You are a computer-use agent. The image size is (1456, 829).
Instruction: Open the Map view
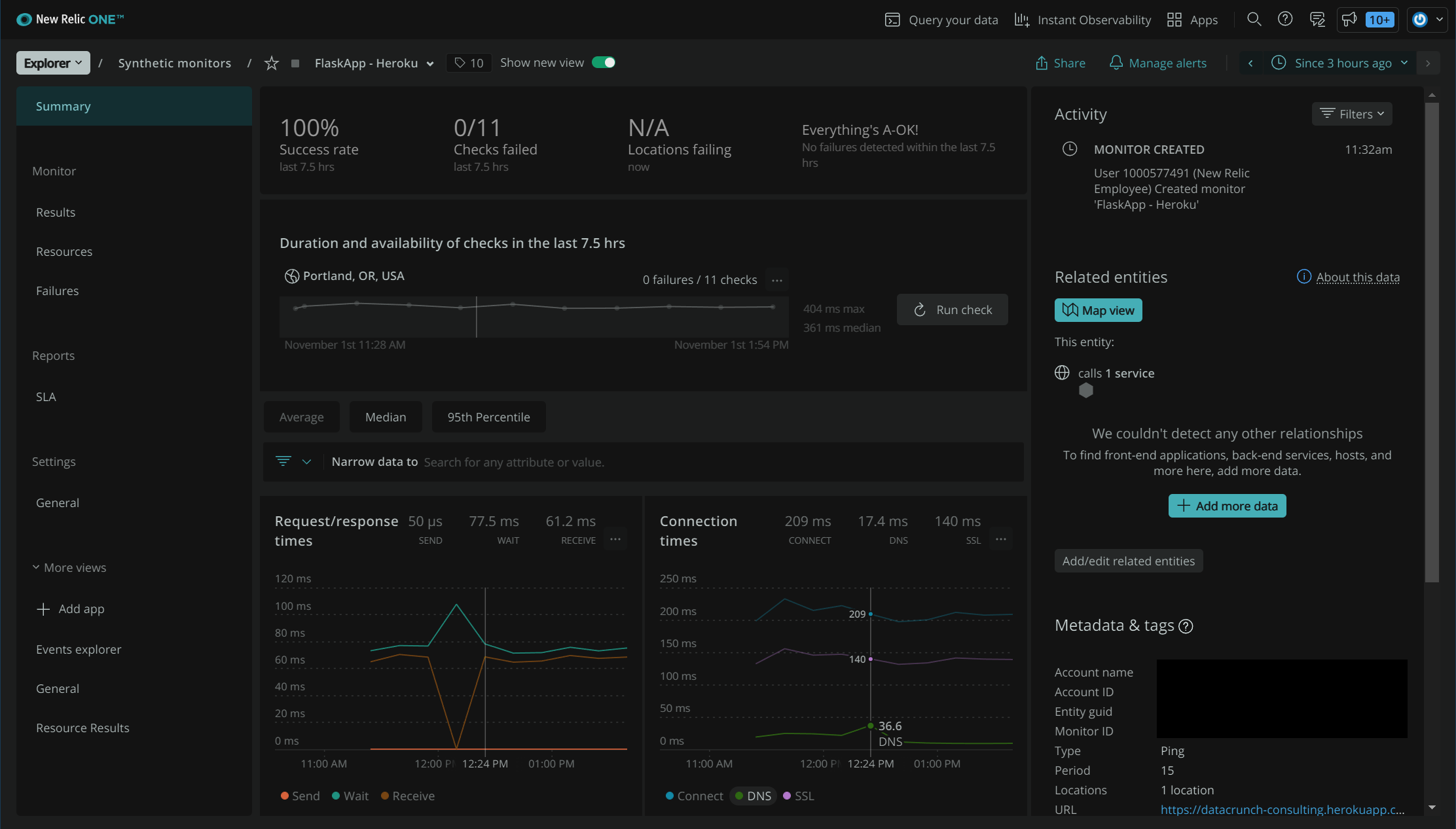point(1098,310)
